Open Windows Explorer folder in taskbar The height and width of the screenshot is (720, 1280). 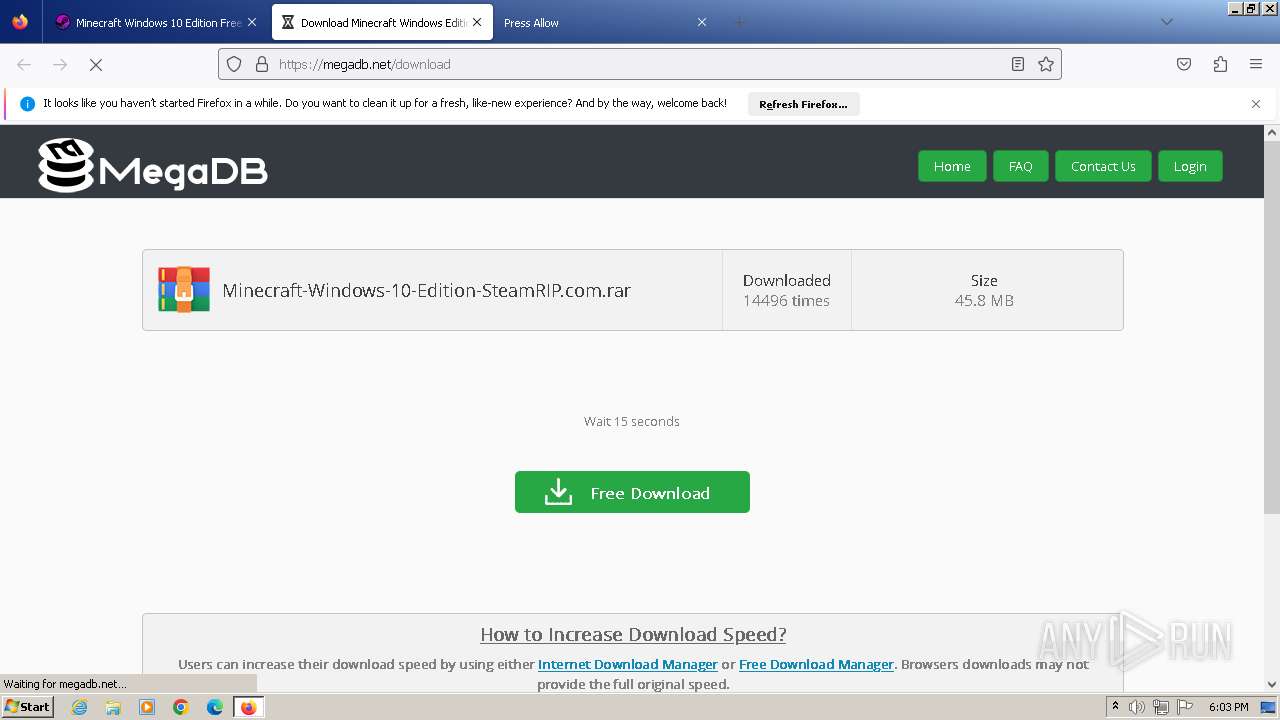click(x=113, y=707)
